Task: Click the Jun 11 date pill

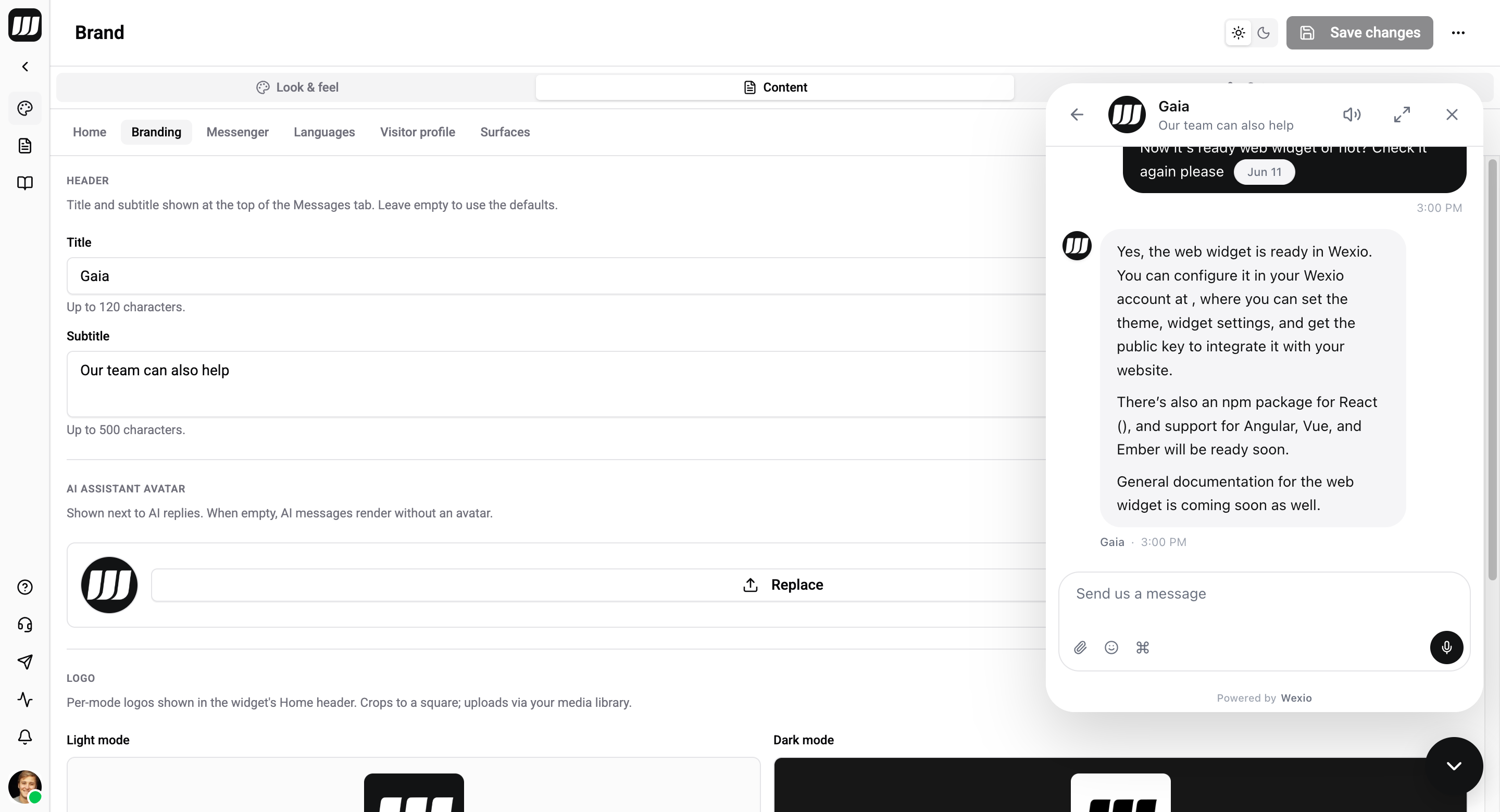Action: (1264, 172)
